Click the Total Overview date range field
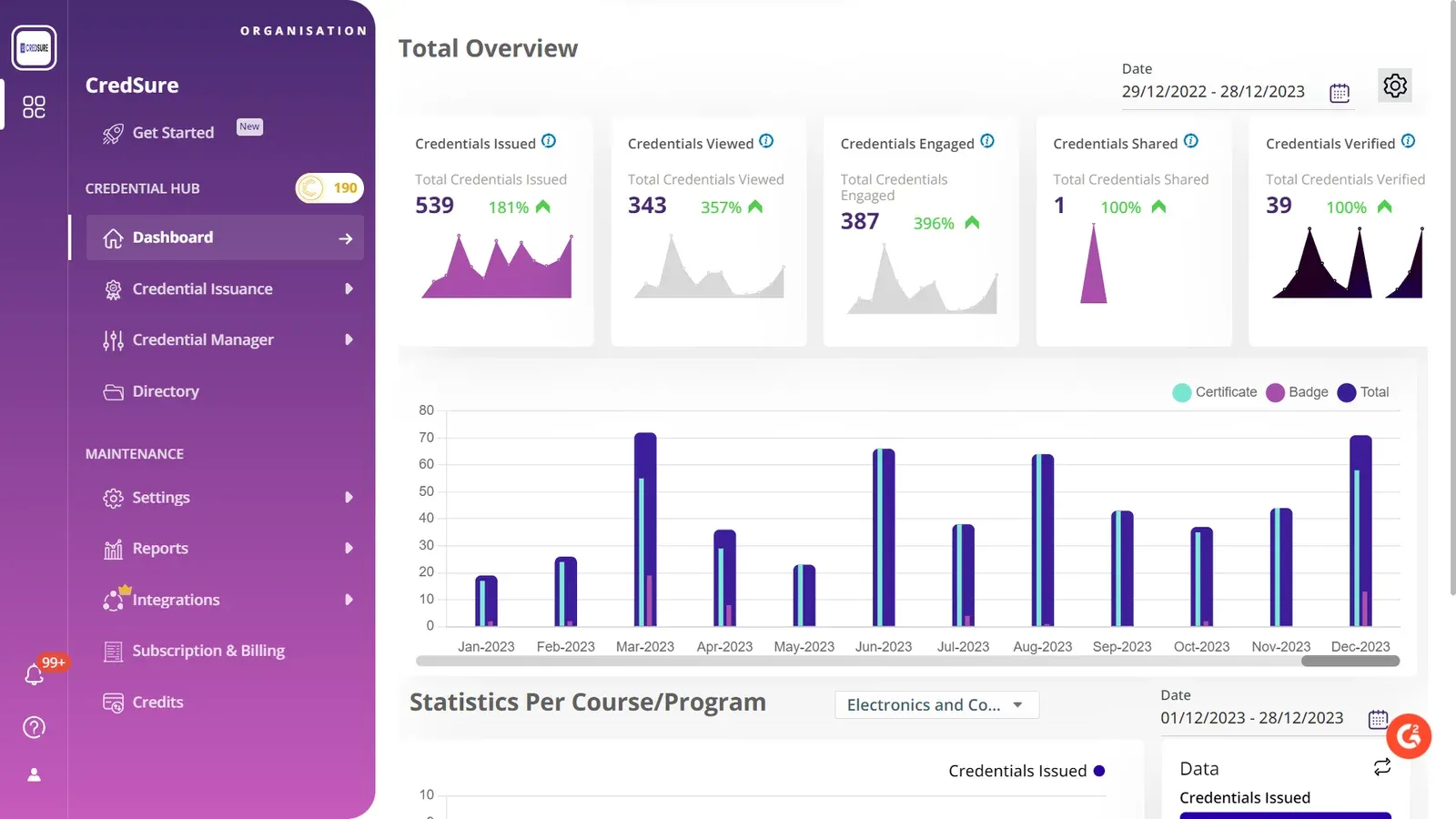Image resolution: width=1456 pixels, height=819 pixels. [x=1237, y=92]
